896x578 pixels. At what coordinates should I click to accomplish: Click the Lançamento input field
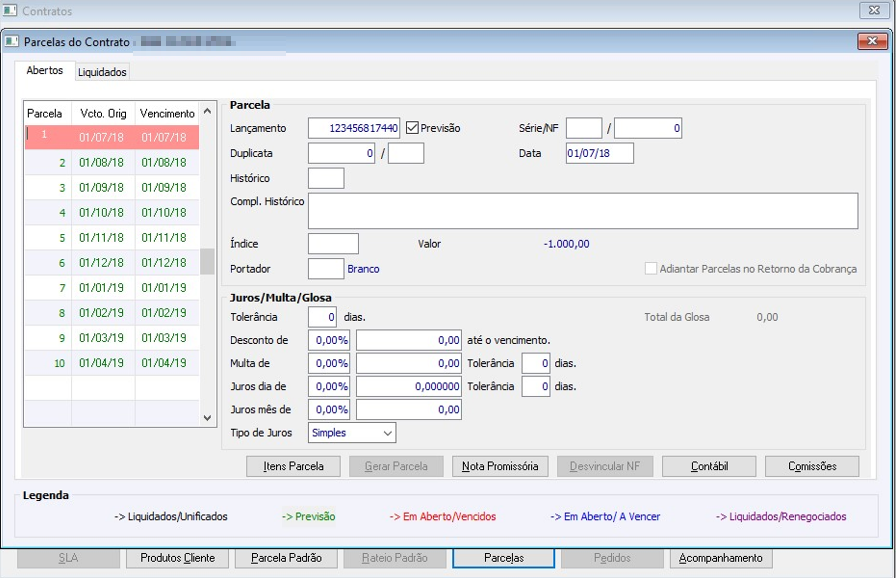click(353, 128)
